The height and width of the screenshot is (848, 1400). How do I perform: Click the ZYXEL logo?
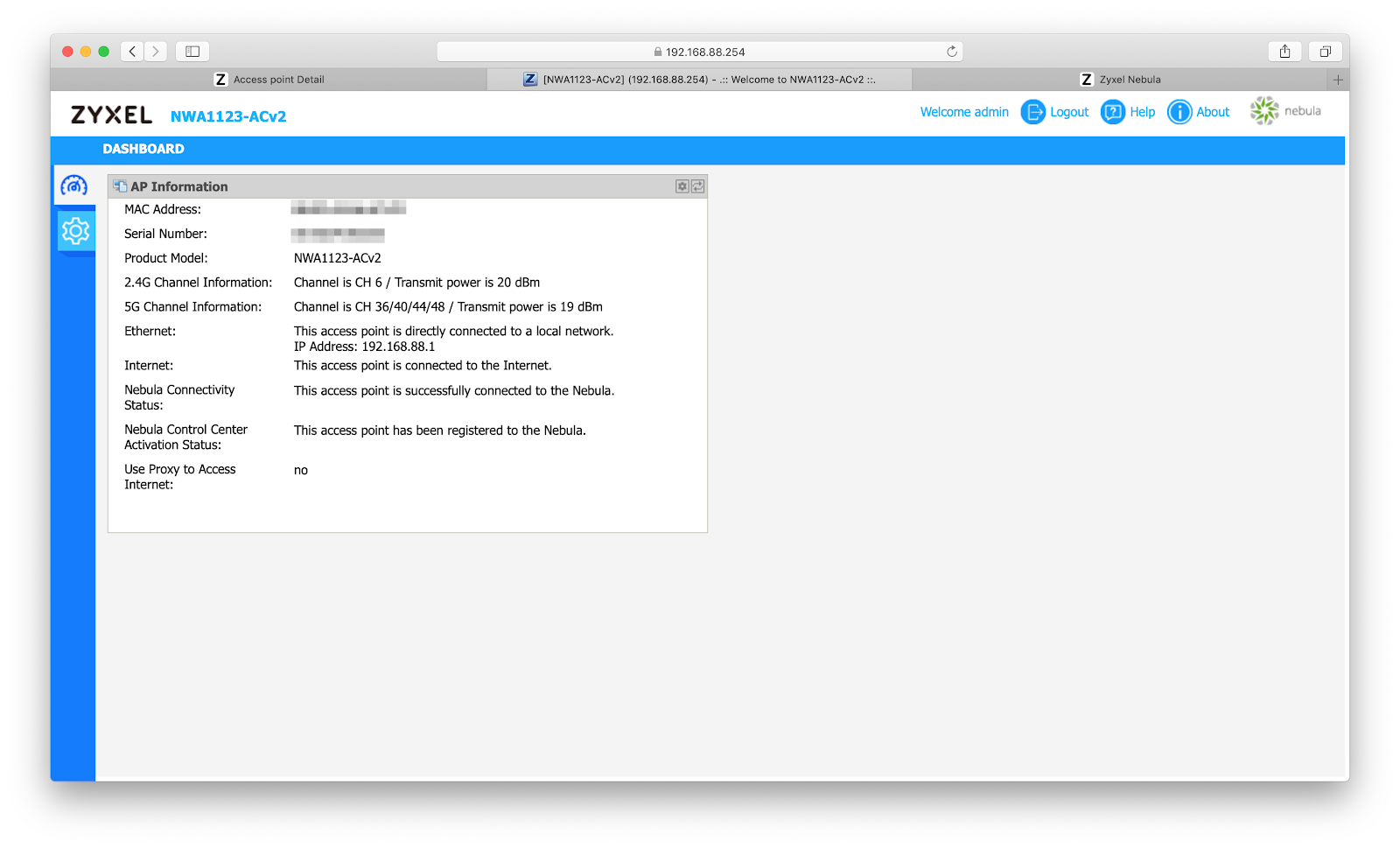111,116
